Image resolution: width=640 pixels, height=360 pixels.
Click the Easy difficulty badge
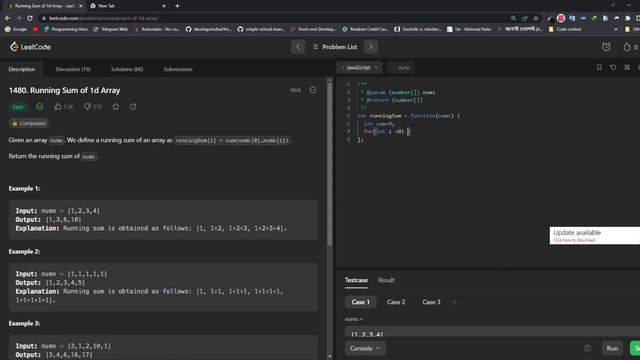tap(18, 107)
